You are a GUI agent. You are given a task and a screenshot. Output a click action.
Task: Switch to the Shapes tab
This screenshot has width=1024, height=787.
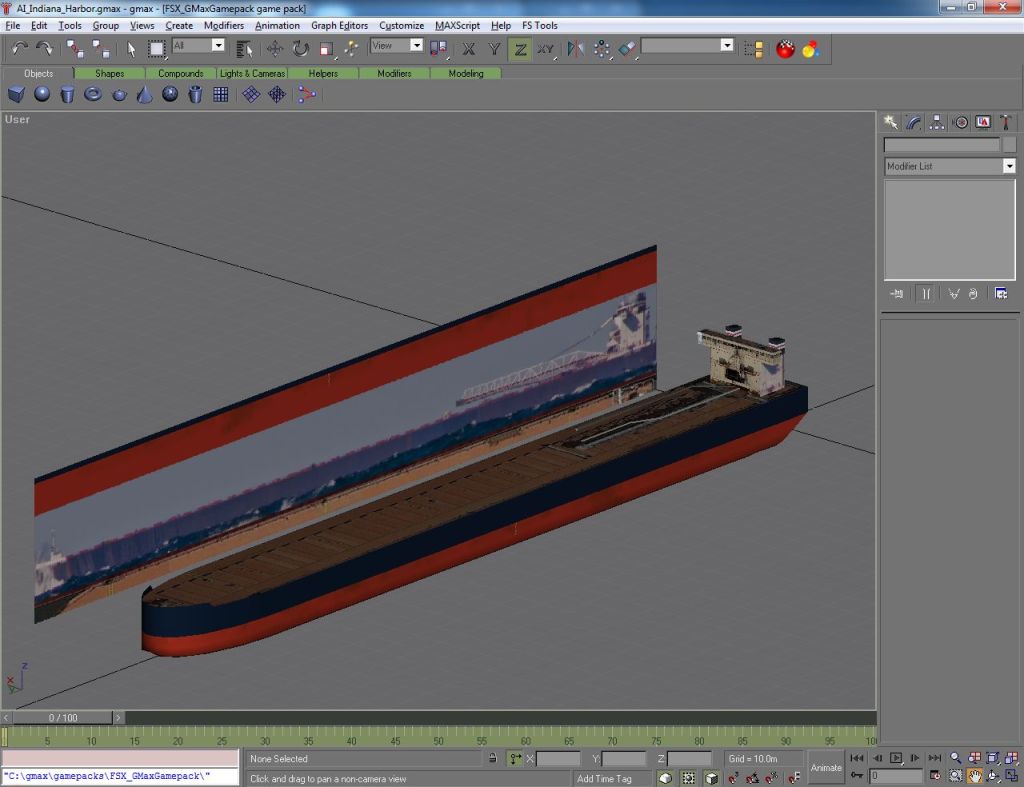click(110, 73)
